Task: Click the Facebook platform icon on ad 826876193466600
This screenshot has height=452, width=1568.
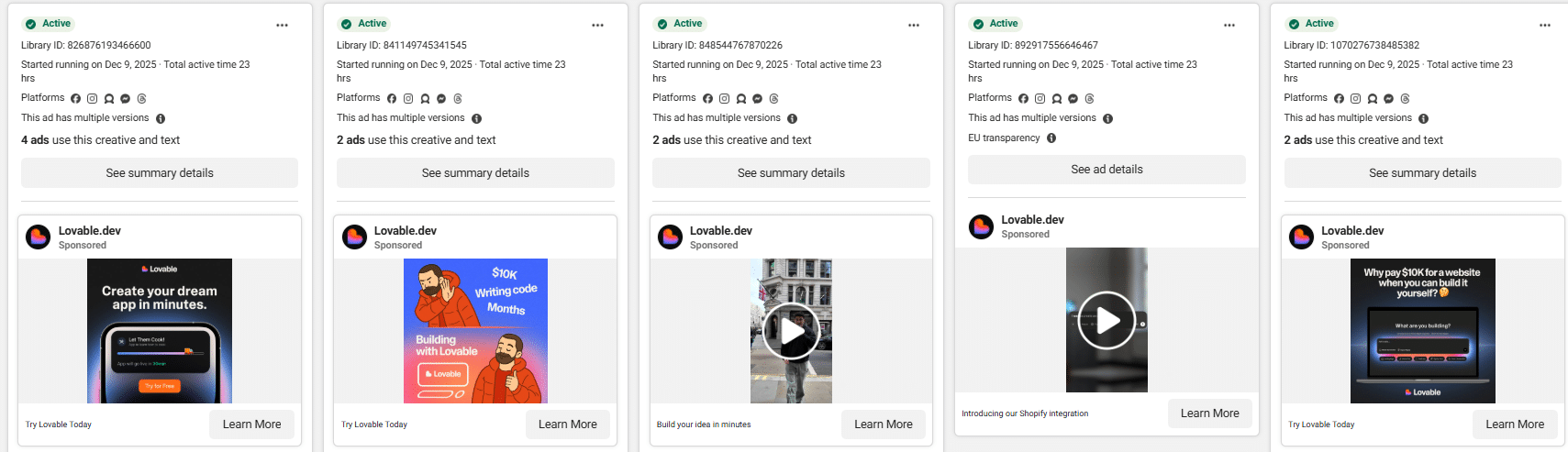Action: [x=76, y=98]
